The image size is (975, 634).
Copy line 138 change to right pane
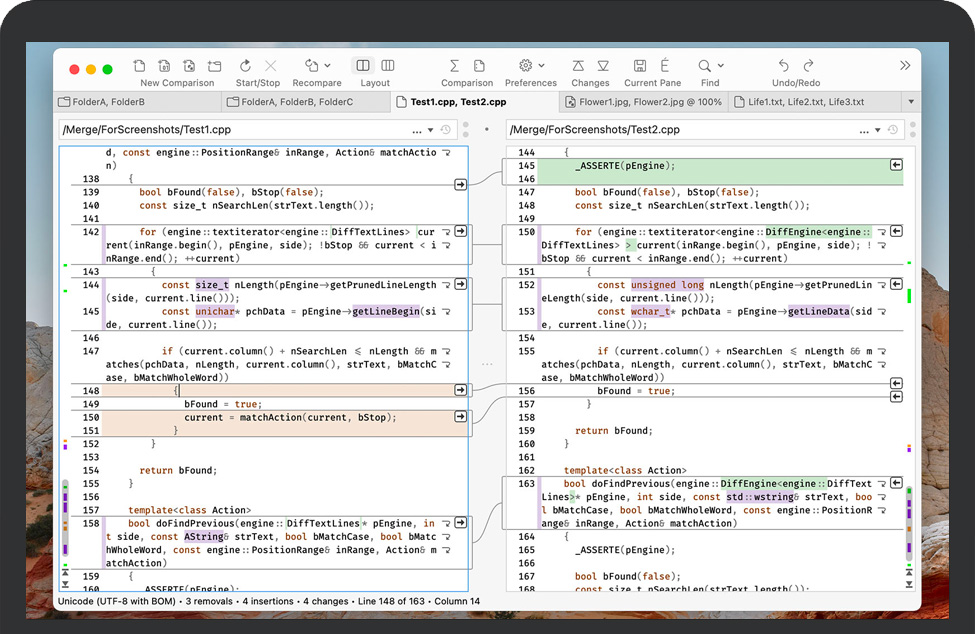pos(460,184)
